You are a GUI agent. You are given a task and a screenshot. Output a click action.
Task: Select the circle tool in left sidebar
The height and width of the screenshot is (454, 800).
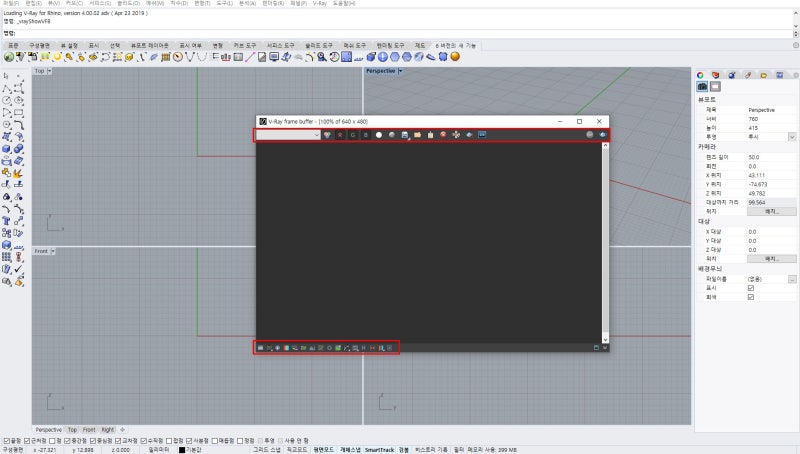point(6,100)
